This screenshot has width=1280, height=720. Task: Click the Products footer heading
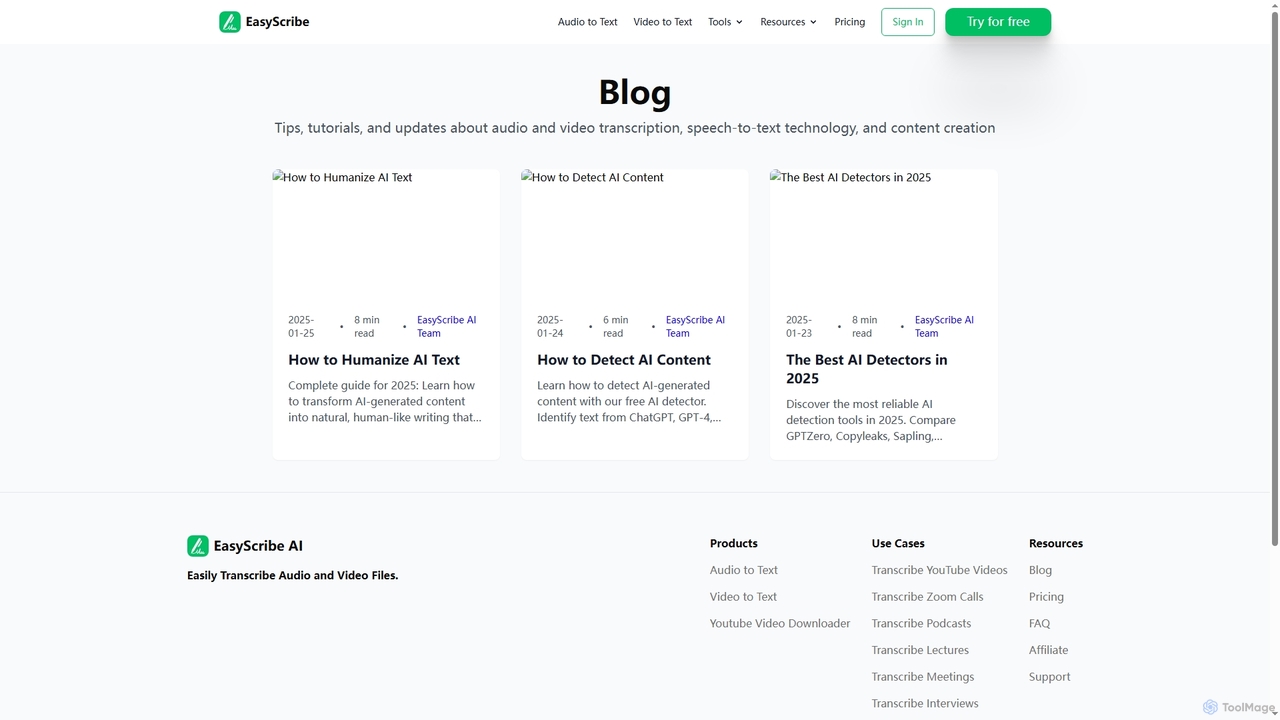tap(734, 543)
